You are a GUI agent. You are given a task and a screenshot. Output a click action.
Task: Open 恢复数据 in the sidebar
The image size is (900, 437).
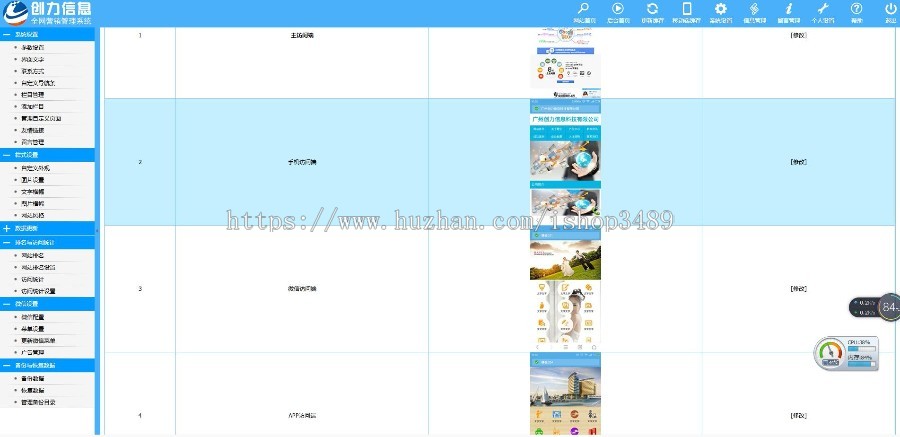click(33, 390)
